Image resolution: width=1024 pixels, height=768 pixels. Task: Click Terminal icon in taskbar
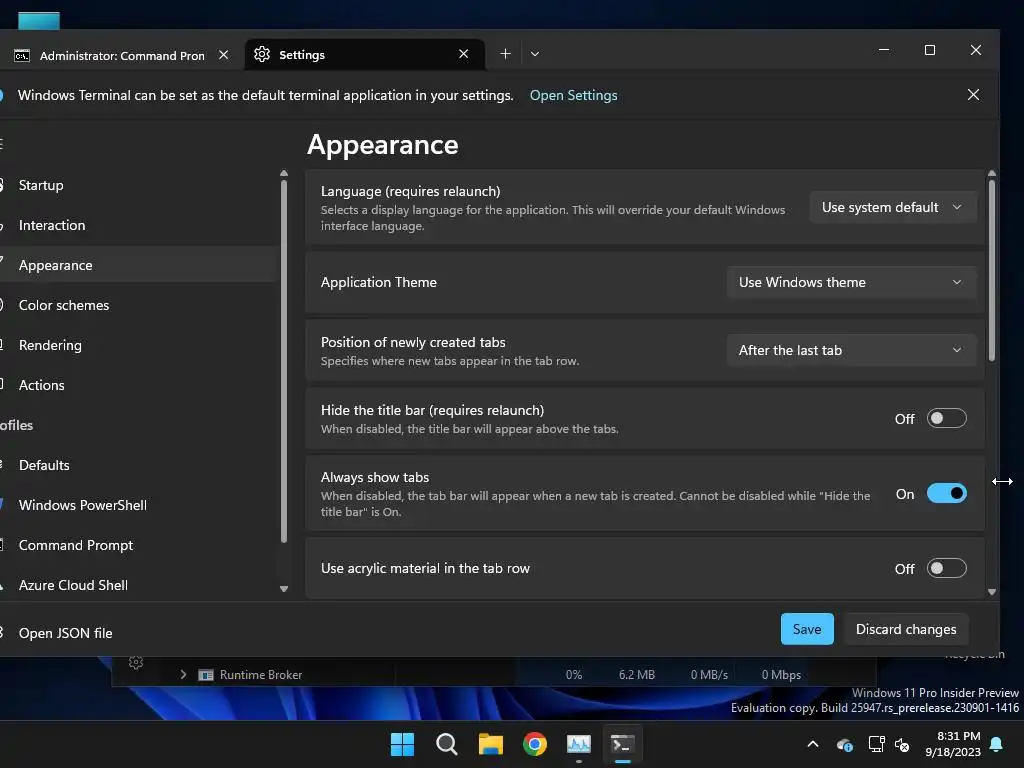click(x=622, y=744)
